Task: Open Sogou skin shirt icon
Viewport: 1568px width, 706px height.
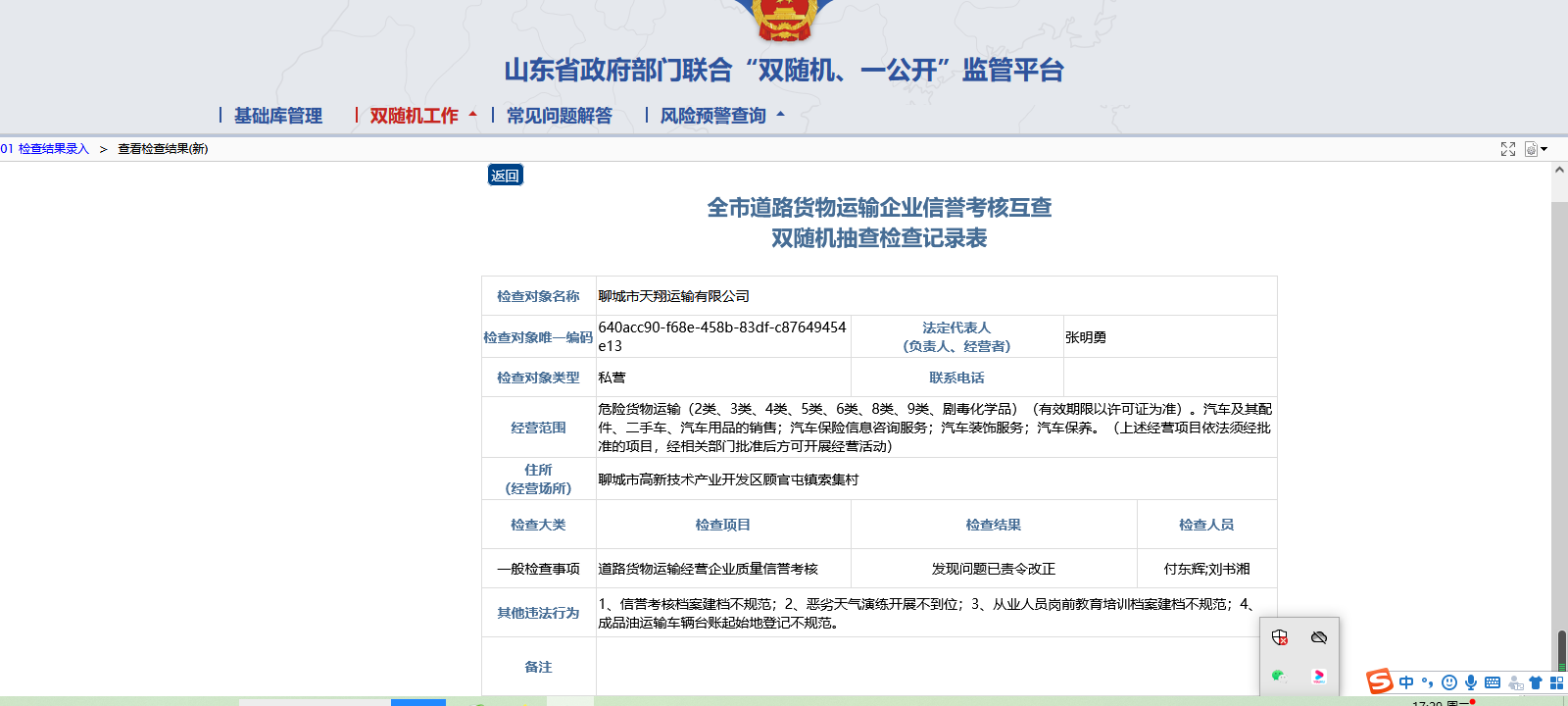Action: 1536,682
